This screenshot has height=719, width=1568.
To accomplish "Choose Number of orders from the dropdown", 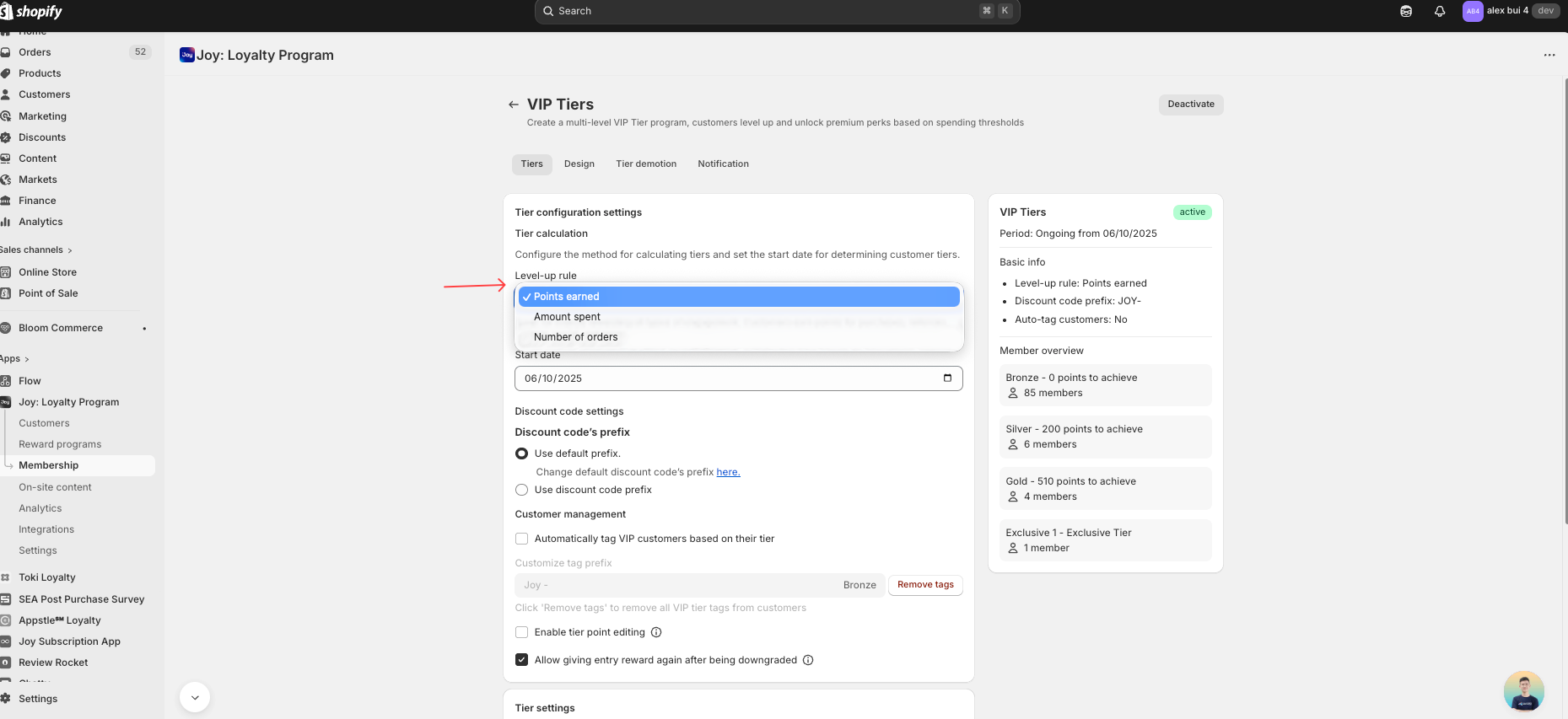I will (x=575, y=337).
